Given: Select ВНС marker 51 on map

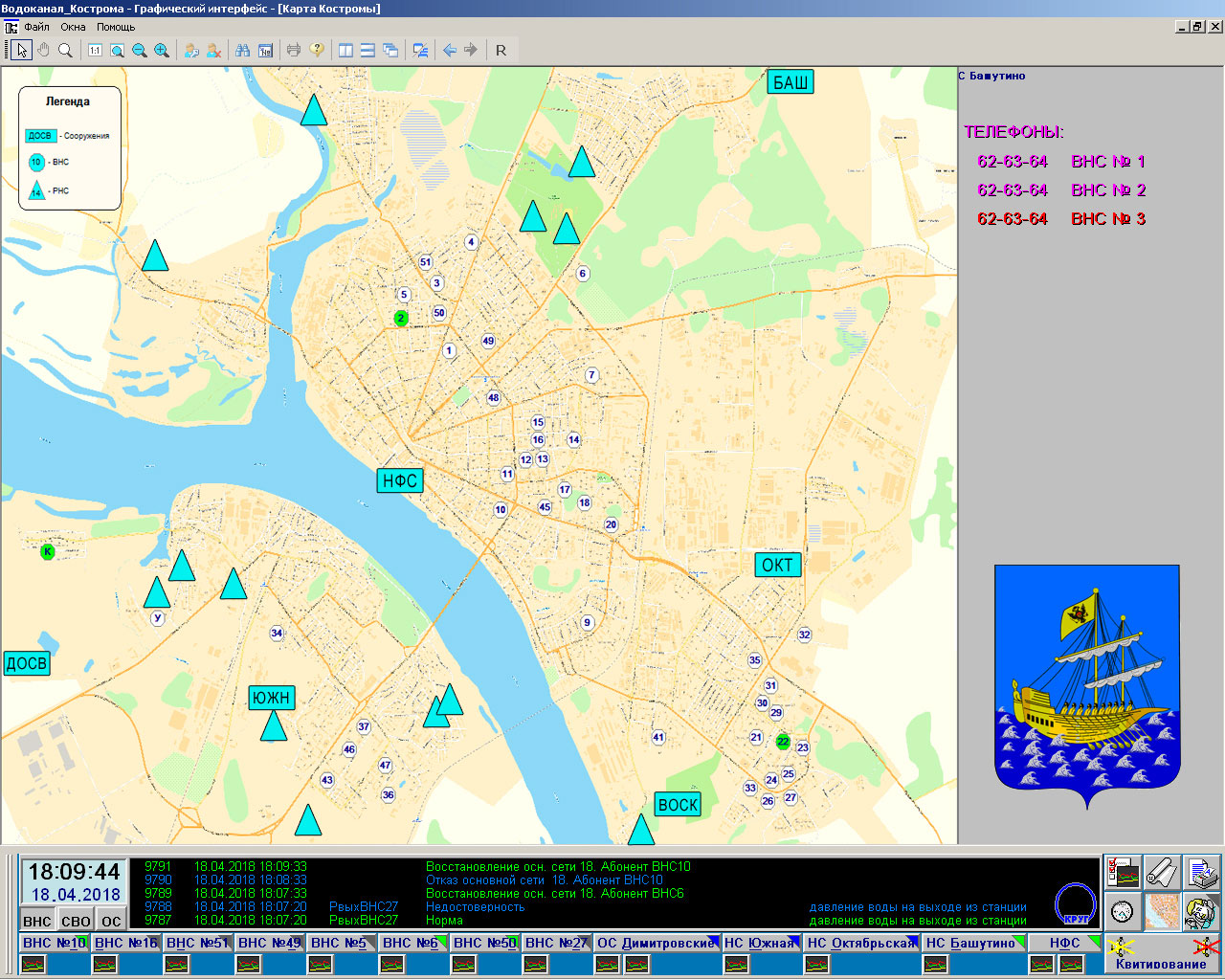Looking at the screenshot, I should click(426, 262).
